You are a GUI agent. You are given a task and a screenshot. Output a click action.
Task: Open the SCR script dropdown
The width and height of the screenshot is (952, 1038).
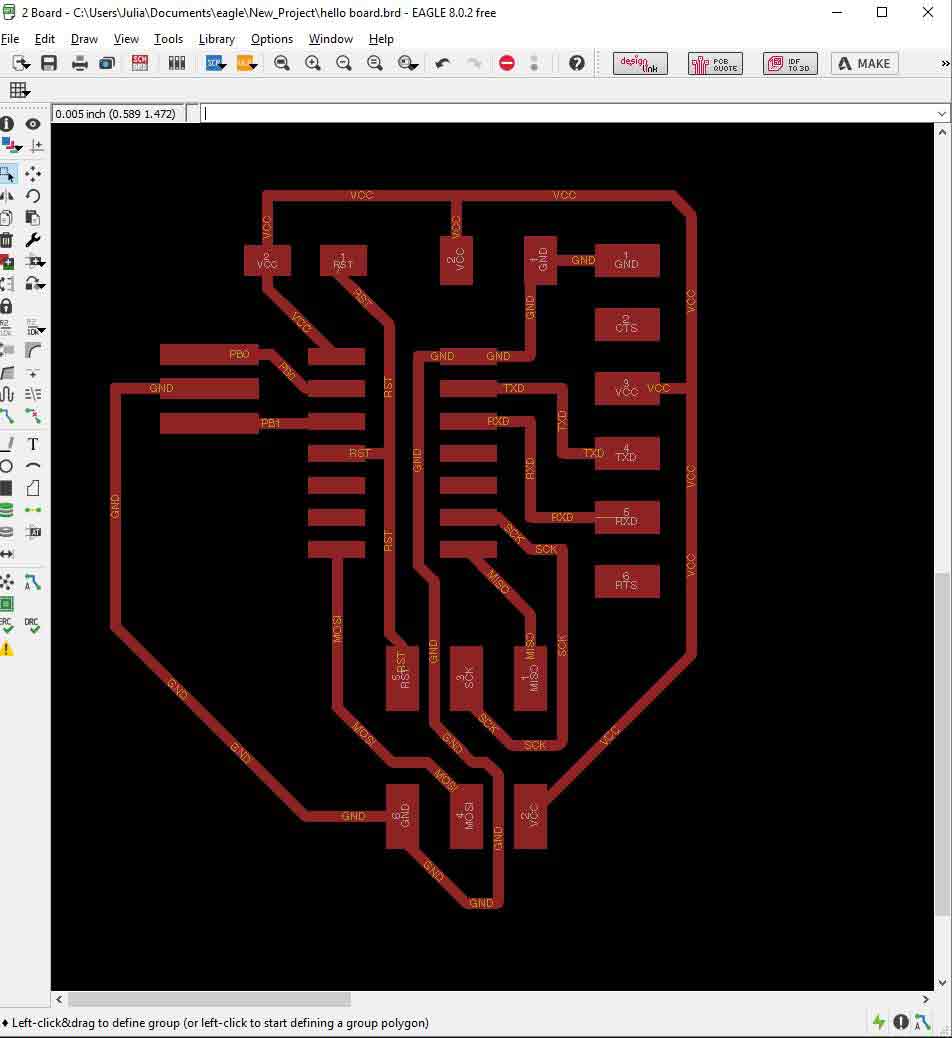[216, 64]
